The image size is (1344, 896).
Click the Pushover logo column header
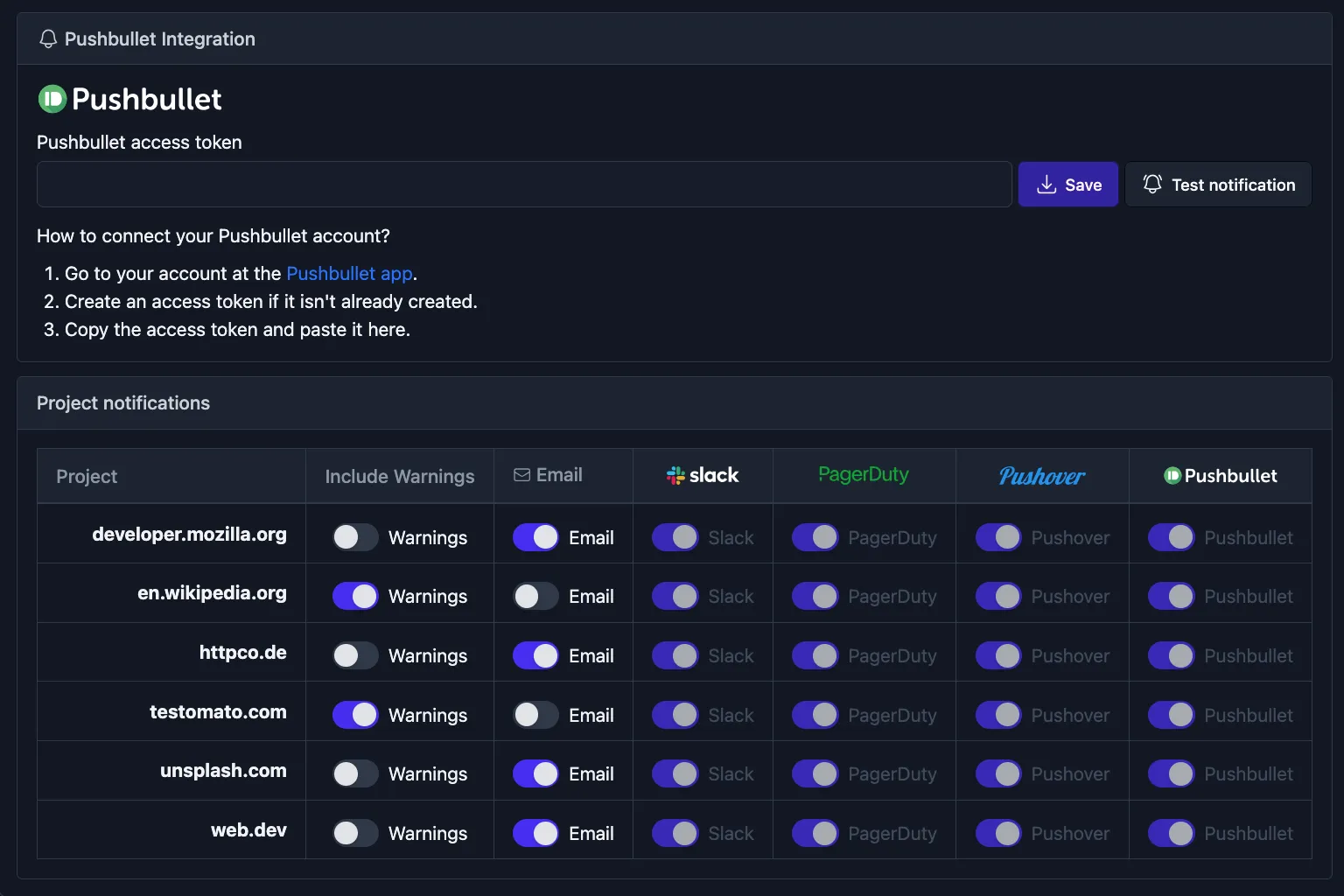tap(1041, 476)
